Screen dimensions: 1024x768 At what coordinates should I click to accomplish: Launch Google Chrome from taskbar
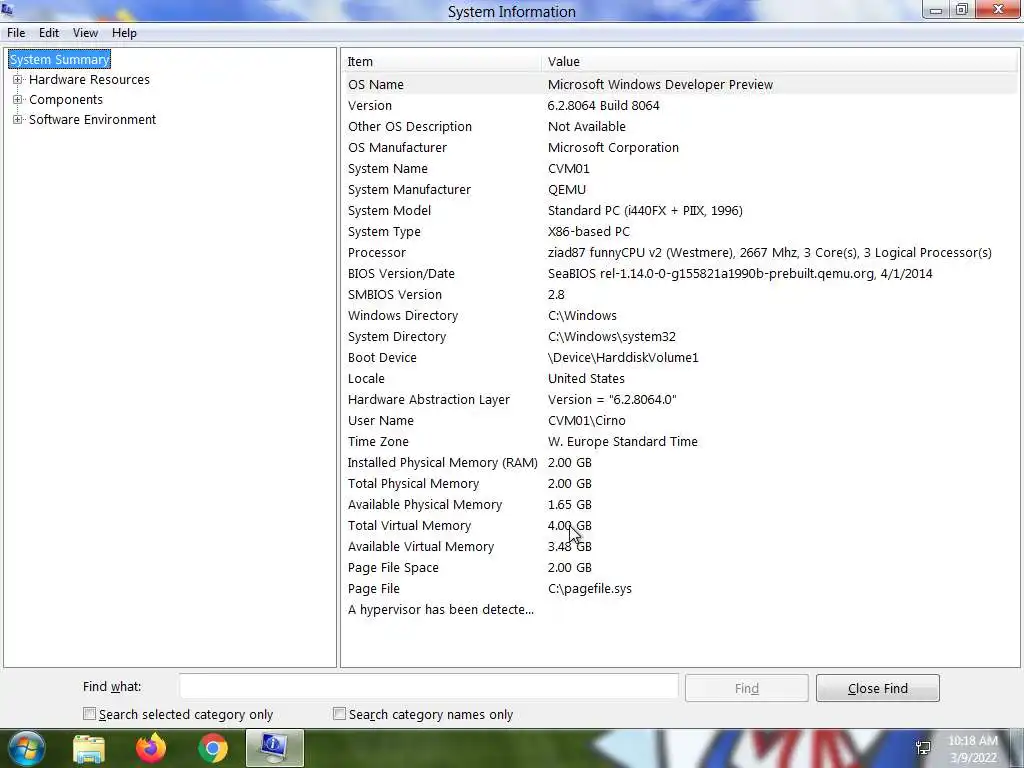[212, 748]
